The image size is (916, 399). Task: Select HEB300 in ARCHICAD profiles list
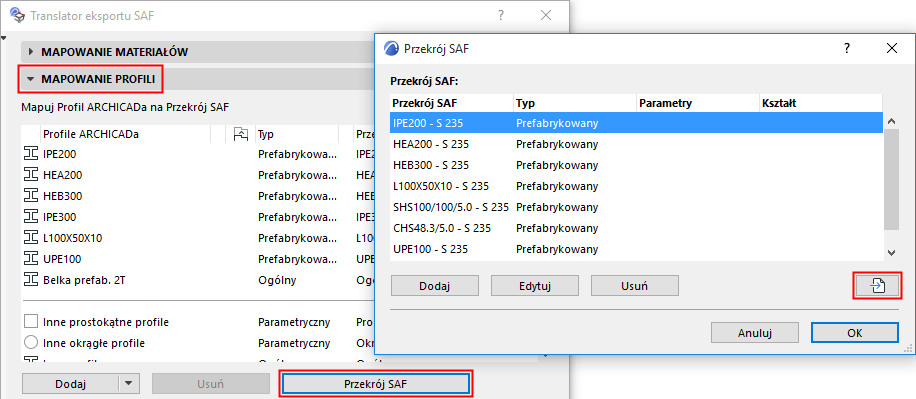coord(197,196)
